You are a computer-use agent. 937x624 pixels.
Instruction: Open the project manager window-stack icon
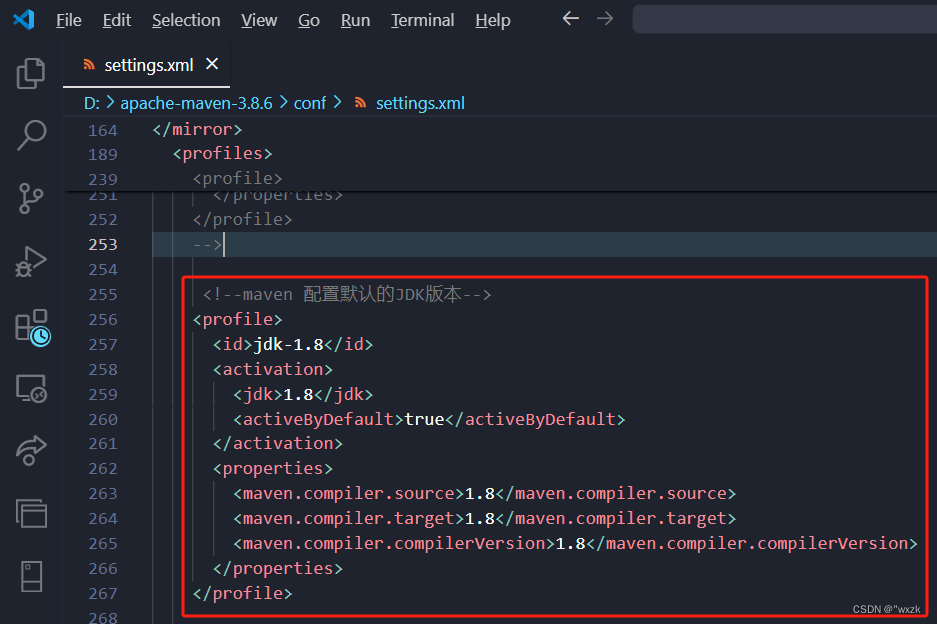point(31,513)
